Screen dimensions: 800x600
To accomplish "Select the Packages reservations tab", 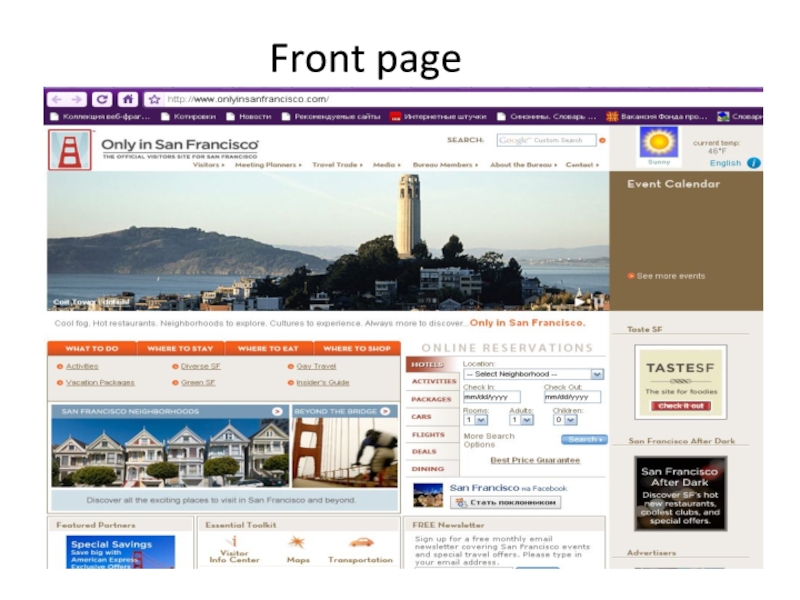I will click(432, 399).
